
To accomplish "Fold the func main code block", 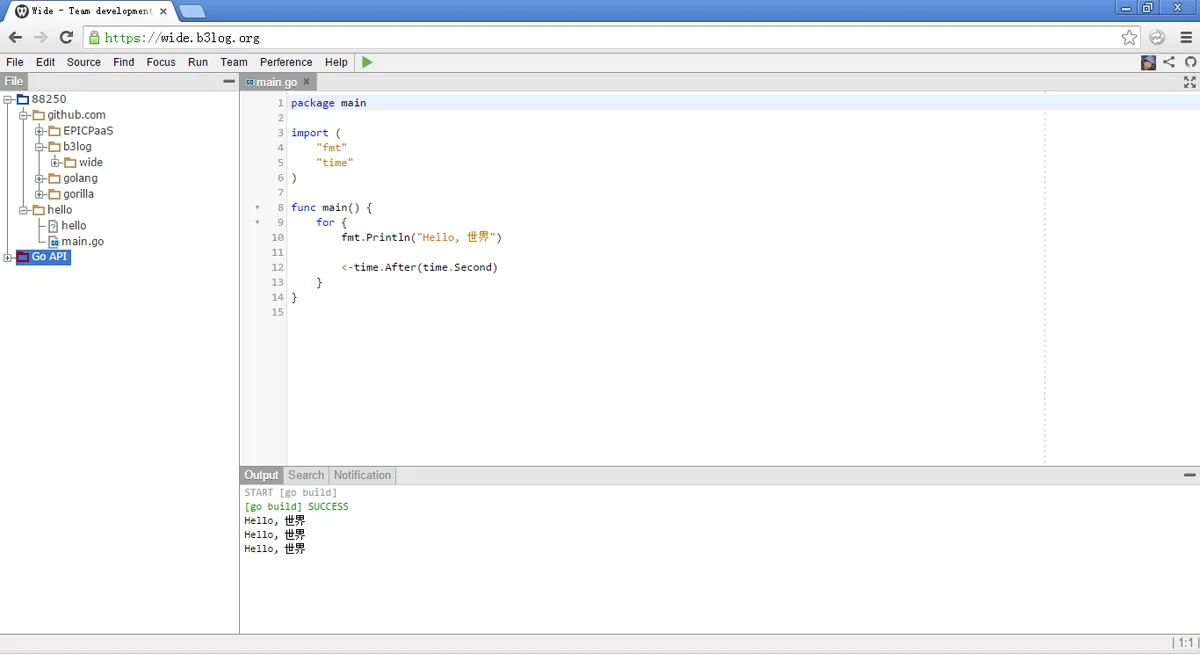I will point(257,208).
